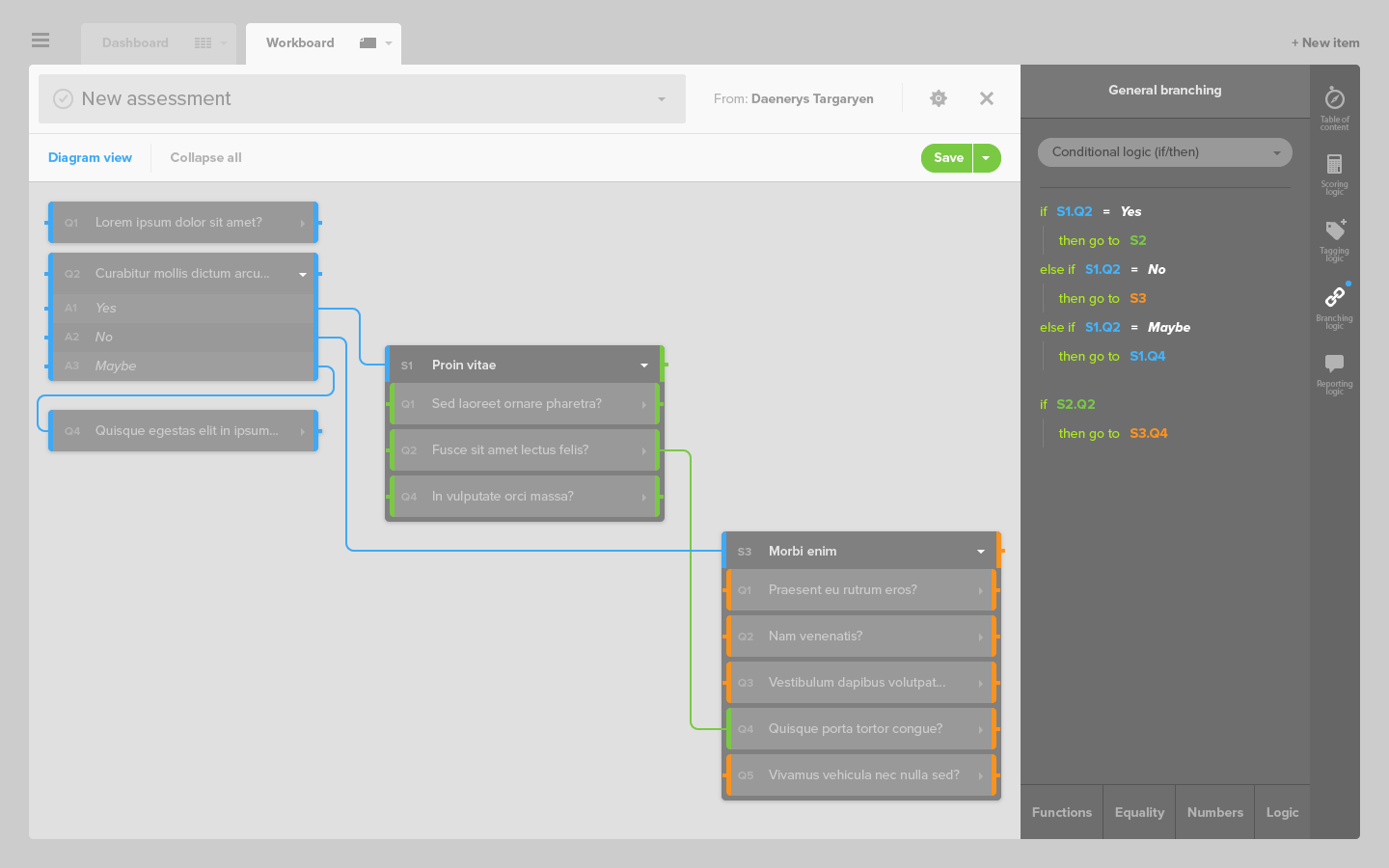
Task: Open Table of content panel
Action: coord(1334,108)
